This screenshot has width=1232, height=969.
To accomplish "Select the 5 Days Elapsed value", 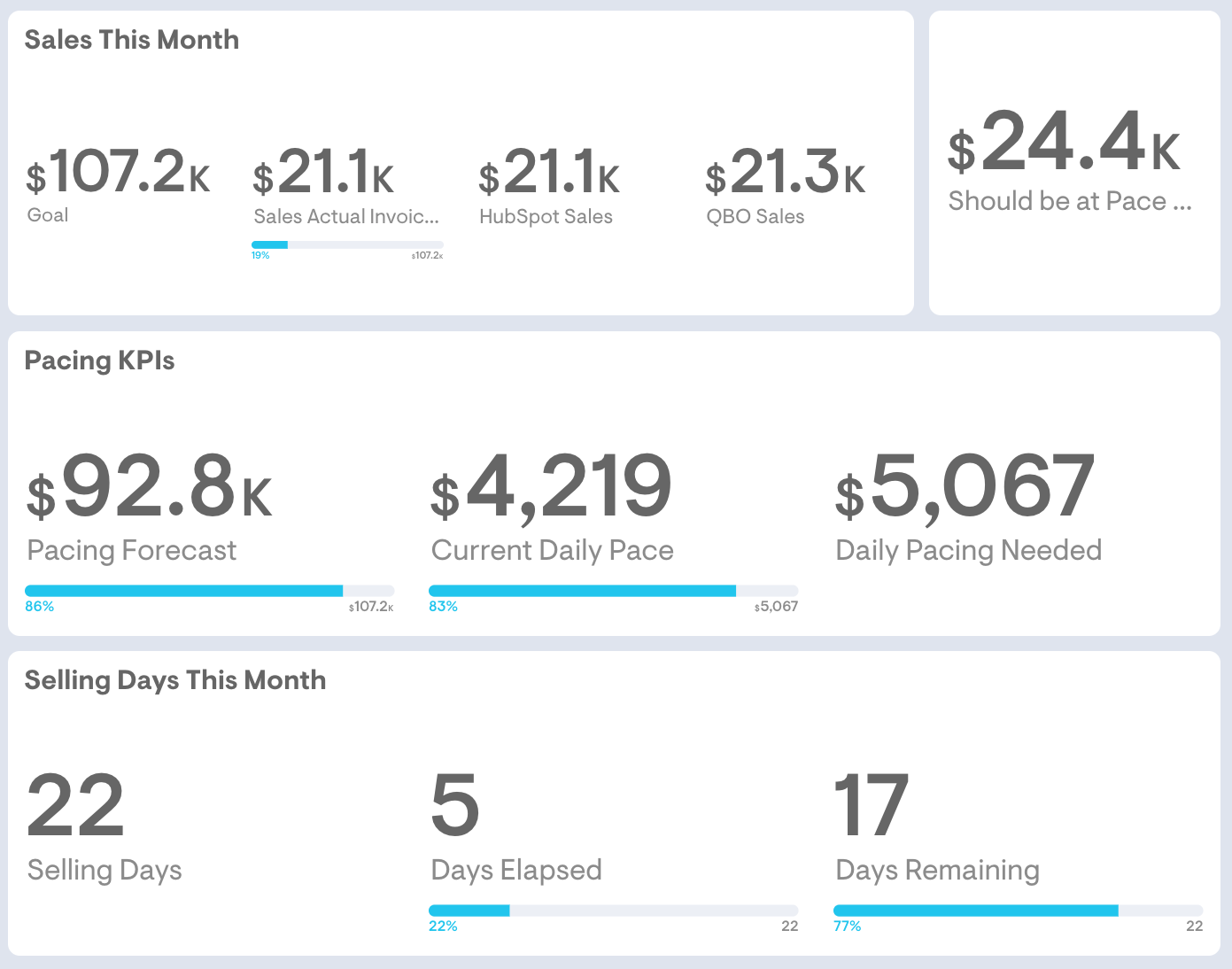I will click(x=455, y=805).
